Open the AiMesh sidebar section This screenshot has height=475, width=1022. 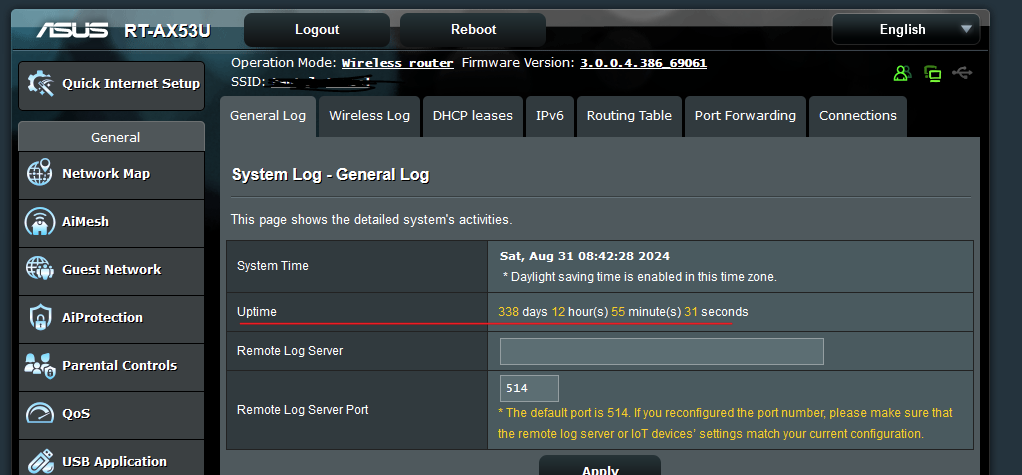coord(86,221)
